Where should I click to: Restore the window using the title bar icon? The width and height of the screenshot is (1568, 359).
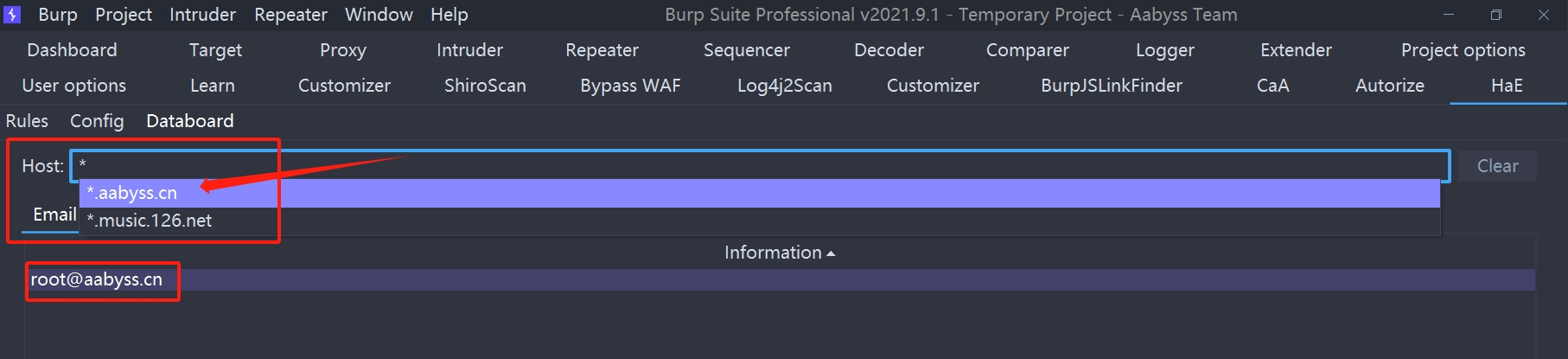pos(1496,15)
